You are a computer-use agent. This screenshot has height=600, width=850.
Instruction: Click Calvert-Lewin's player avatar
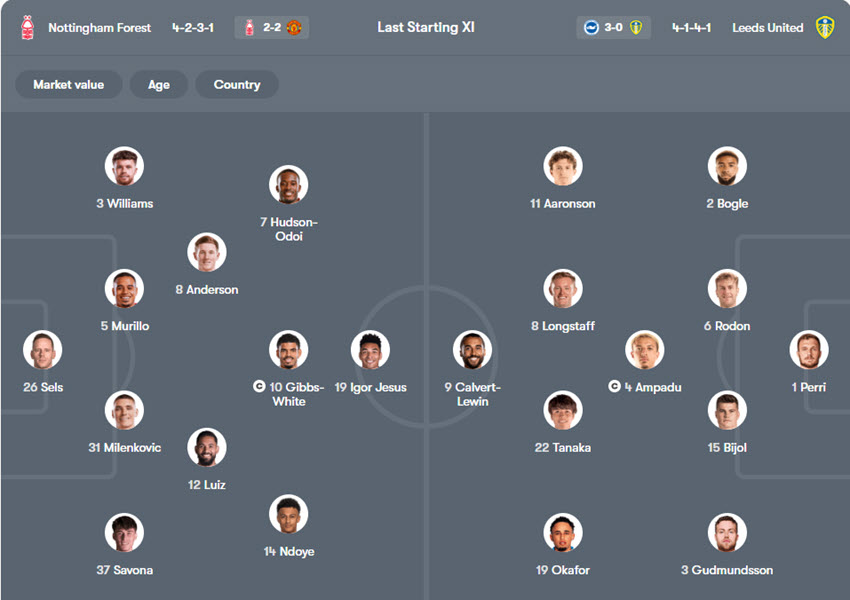[472, 350]
